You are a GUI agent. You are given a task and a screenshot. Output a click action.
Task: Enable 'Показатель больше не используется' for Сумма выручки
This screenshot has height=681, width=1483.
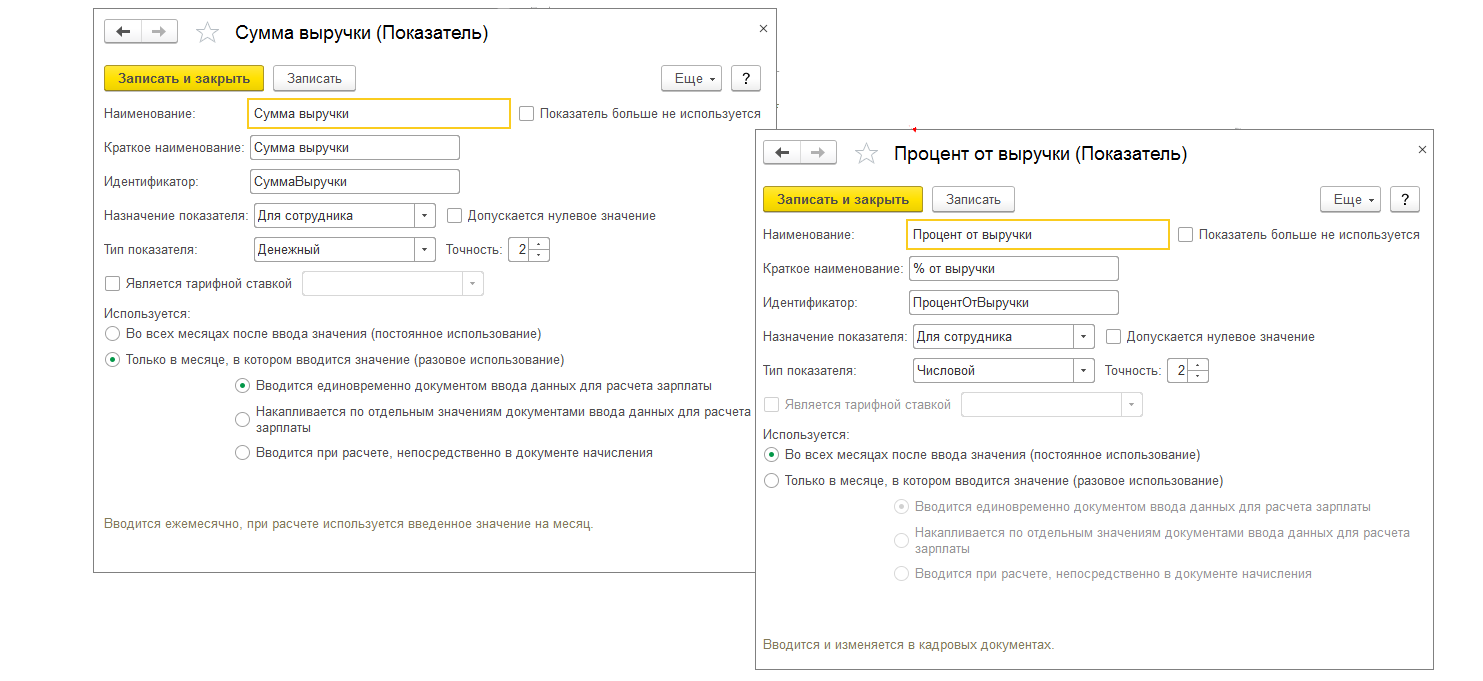tap(527, 114)
